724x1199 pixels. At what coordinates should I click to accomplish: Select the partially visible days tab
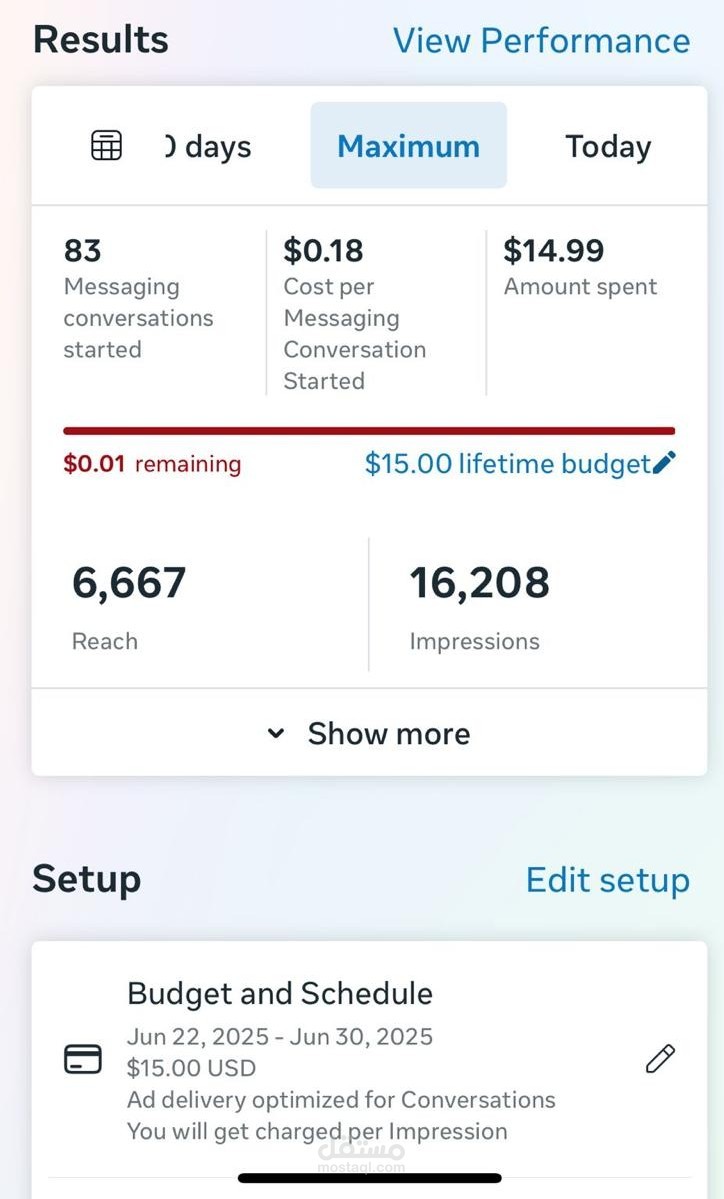point(209,146)
